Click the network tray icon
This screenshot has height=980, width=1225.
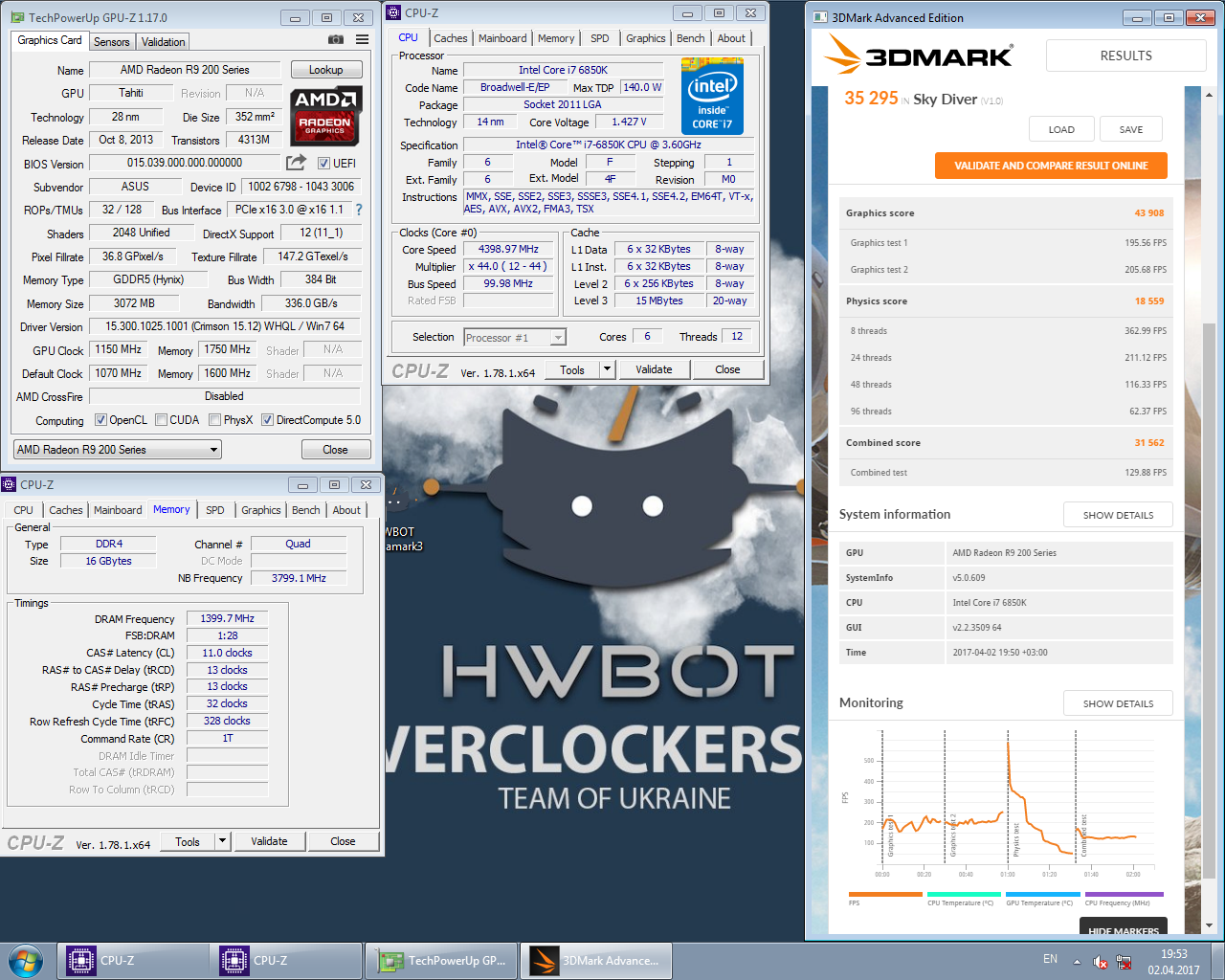tap(1124, 962)
